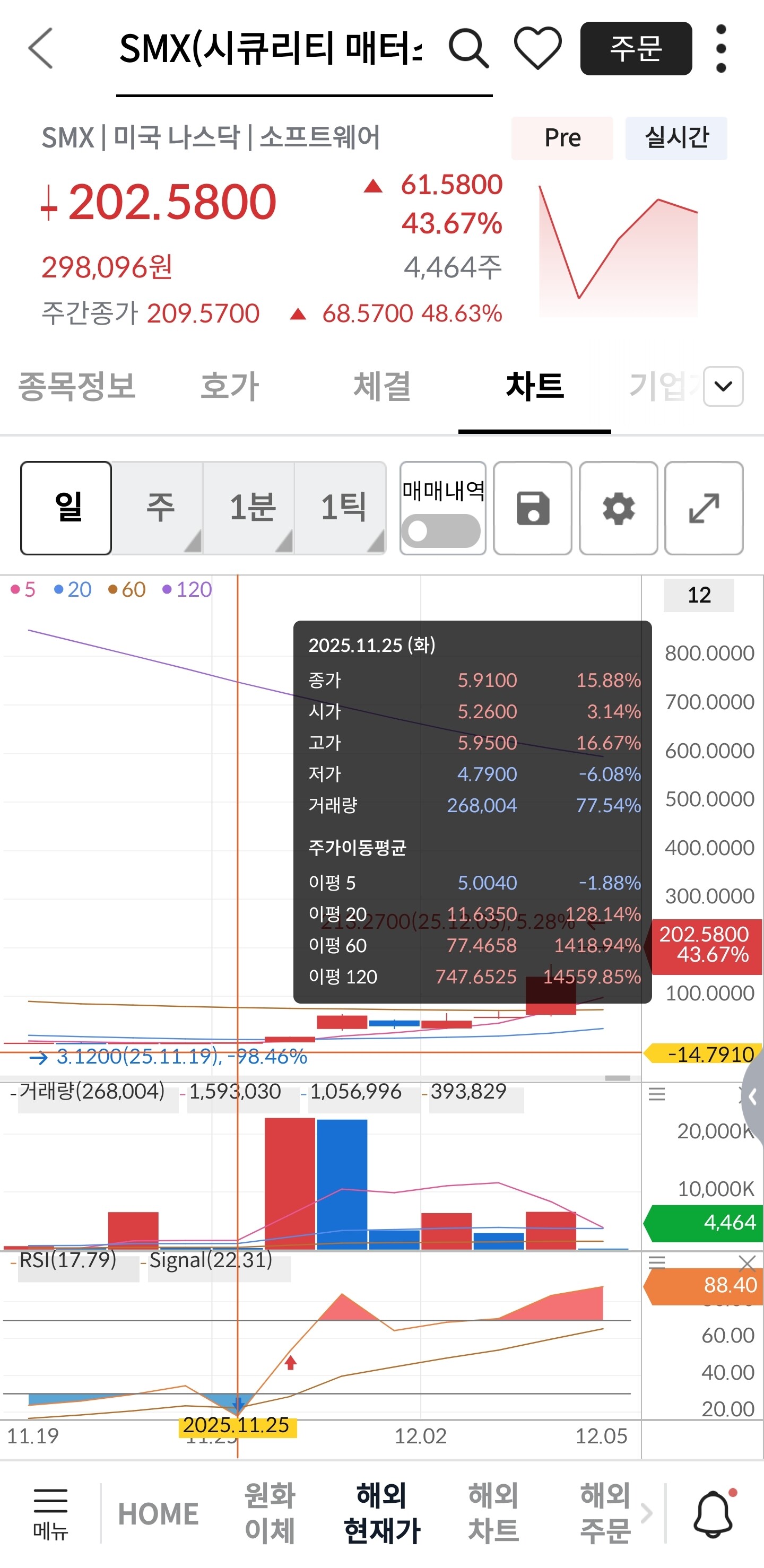
Task: Open notifications bell icon
Action: 714,1514
